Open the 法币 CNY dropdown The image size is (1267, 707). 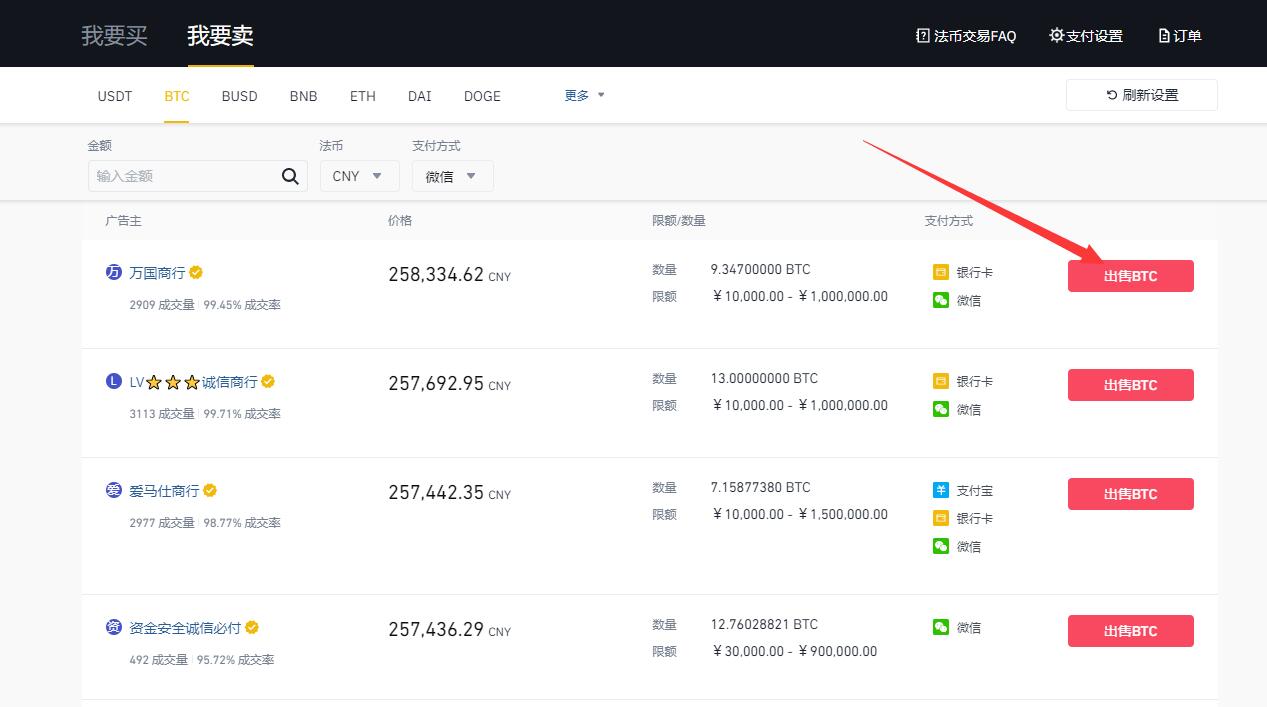[x=359, y=176]
